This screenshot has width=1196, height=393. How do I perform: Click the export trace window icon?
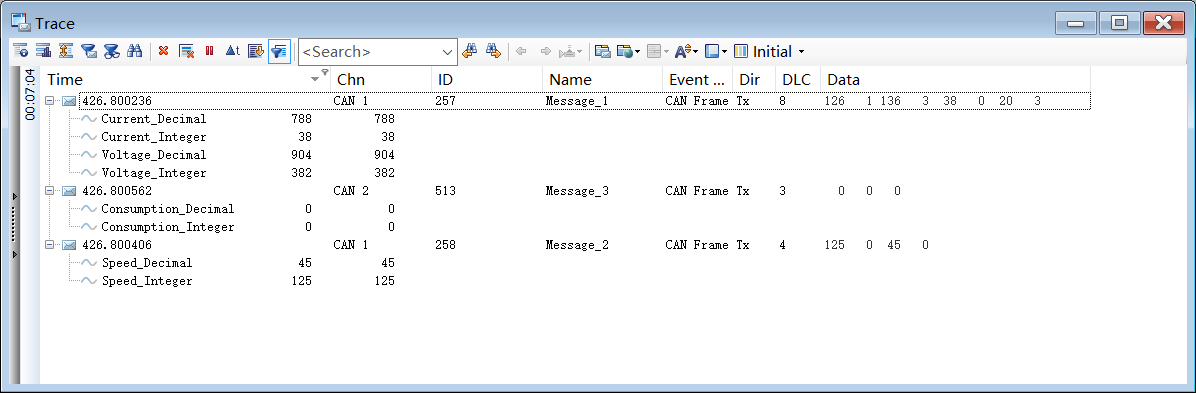pyautogui.click(x=603, y=51)
